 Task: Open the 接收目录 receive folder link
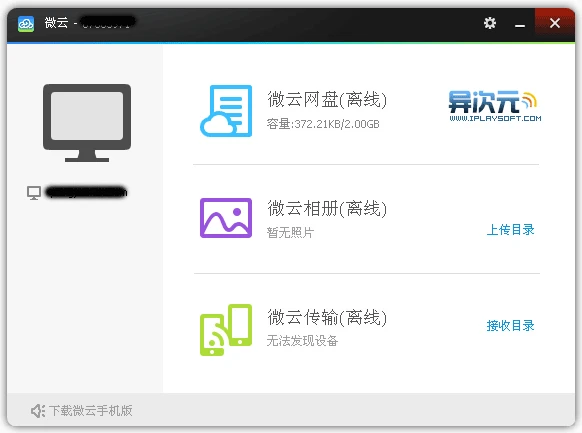pos(510,325)
